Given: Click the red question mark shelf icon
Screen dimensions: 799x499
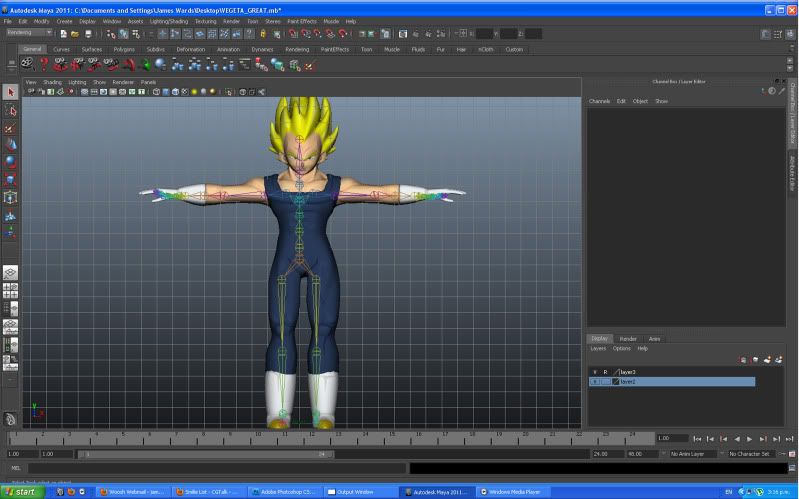Looking at the screenshot, I should pyautogui.click(x=43, y=64).
